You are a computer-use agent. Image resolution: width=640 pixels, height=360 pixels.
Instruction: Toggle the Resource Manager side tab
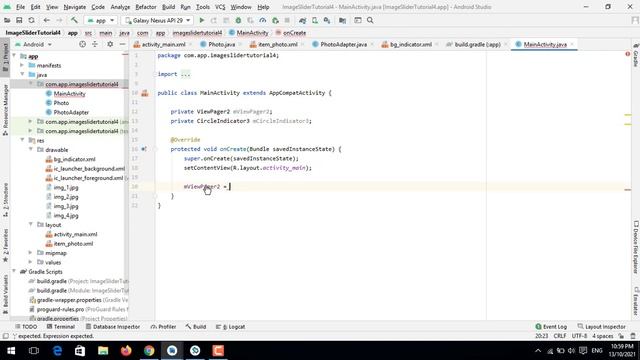tap(5, 110)
